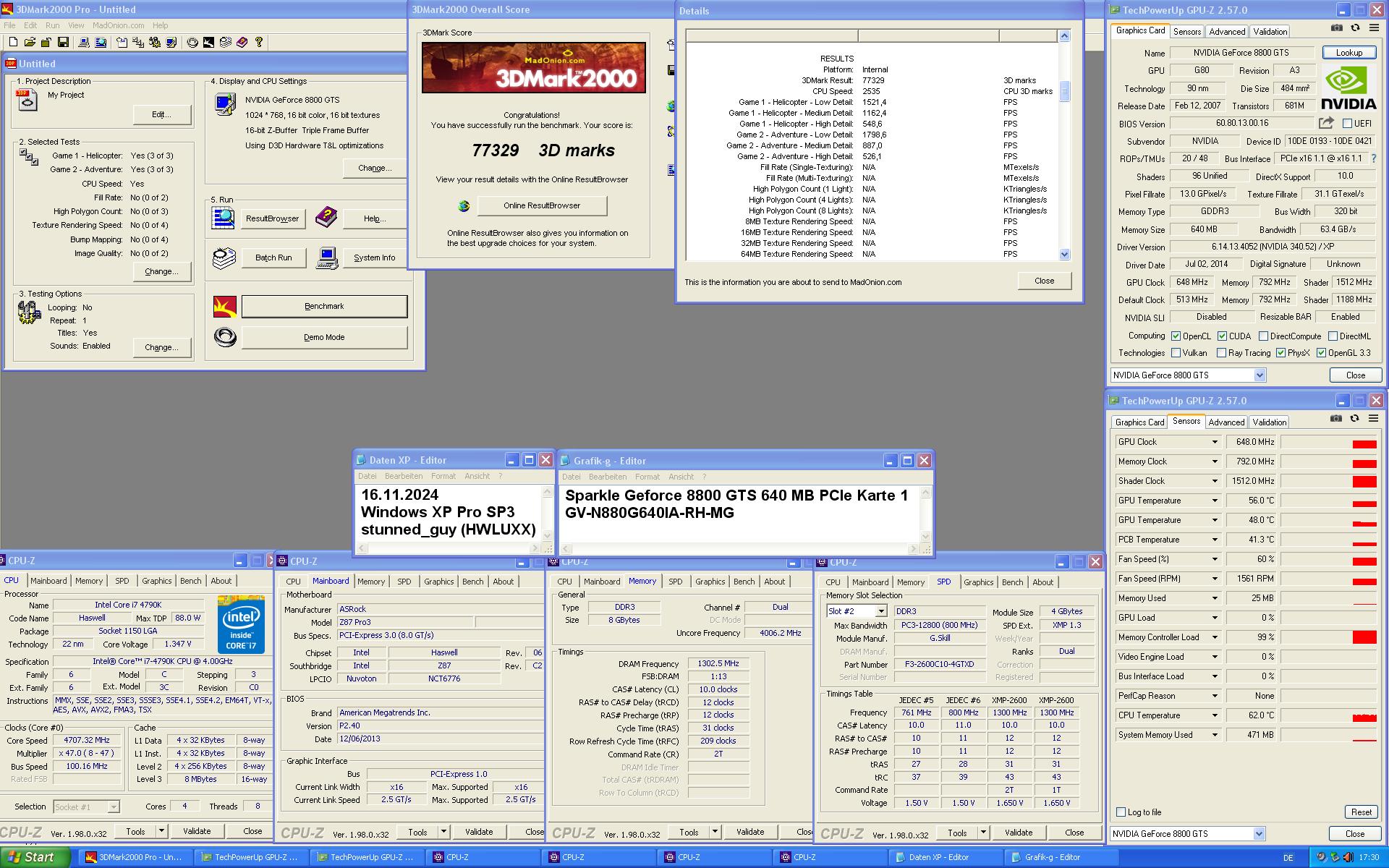
Task: Click the Online ResultBrowser button
Action: point(542,205)
